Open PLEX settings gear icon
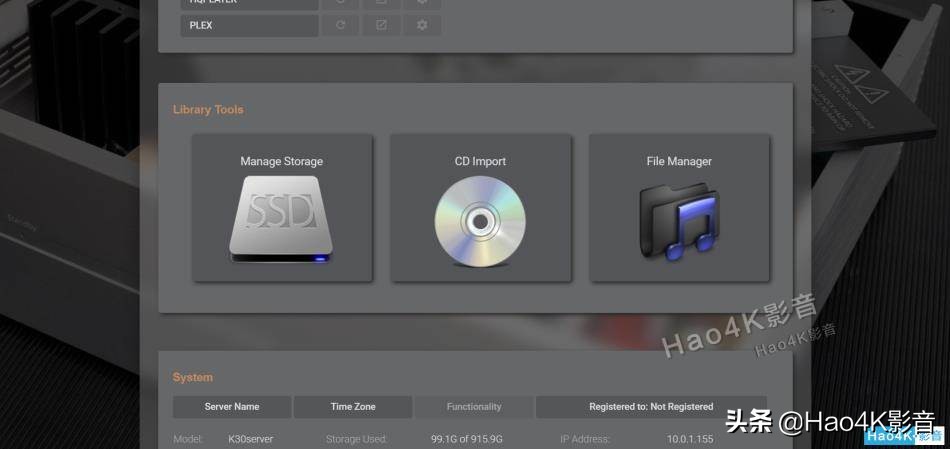The height and width of the screenshot is (449, 950). coord(422,25)
